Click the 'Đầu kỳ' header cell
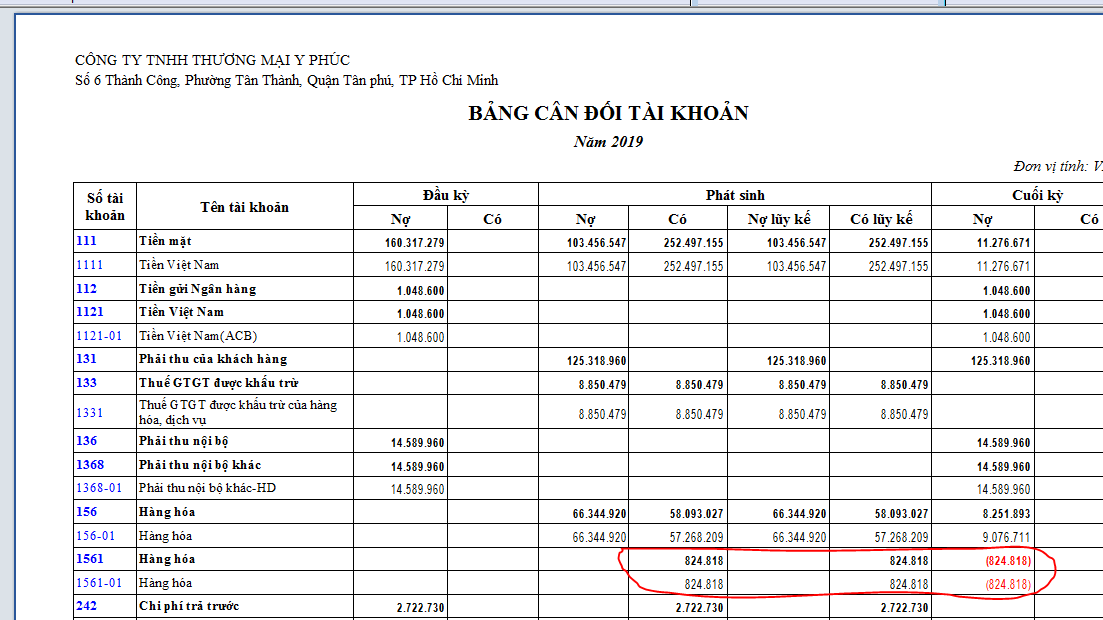1103x620 pixels. pyautogui.click(x=445, y=195)
